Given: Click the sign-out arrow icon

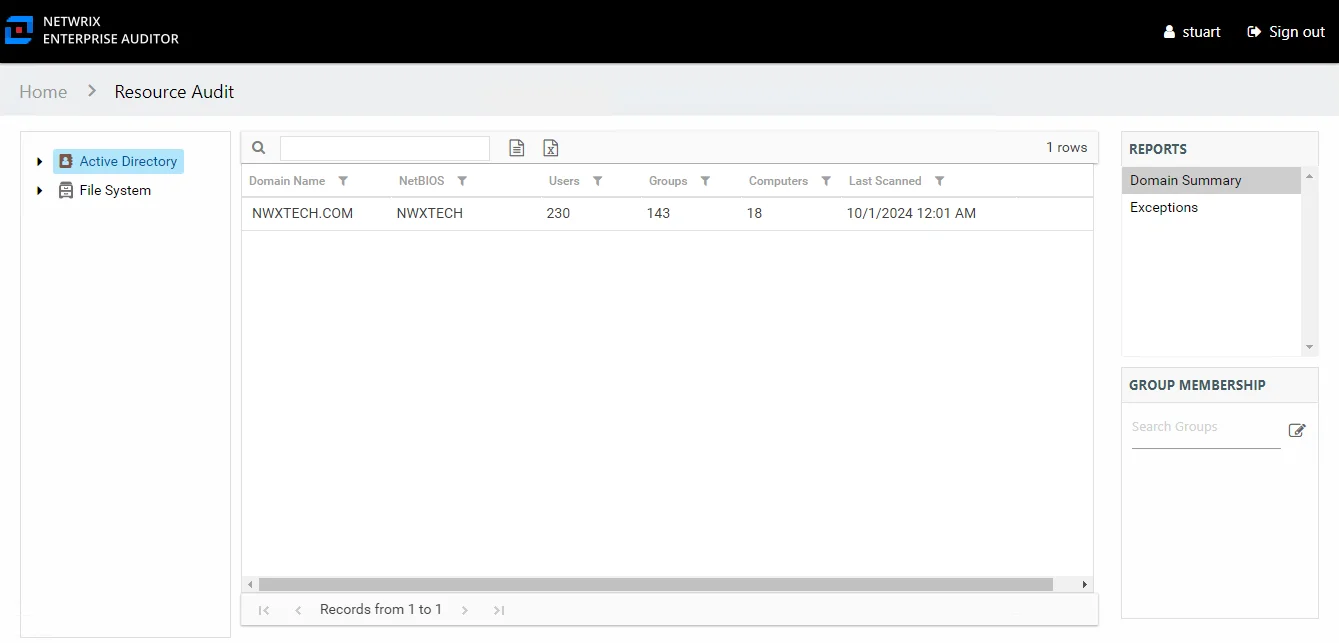Looking at the screenshot, I should tap(1254, 32).
